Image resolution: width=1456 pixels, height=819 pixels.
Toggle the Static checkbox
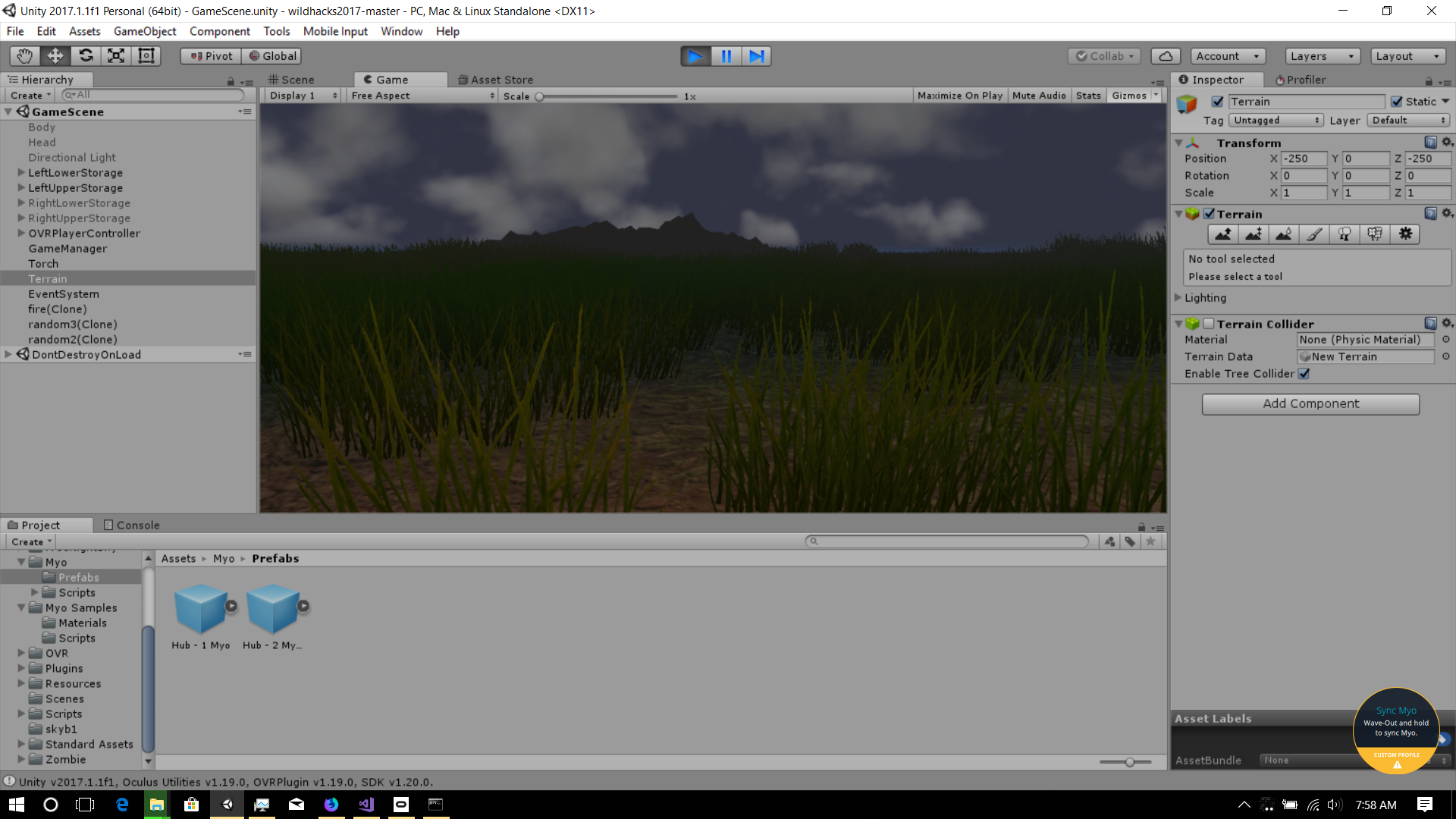1397,102
